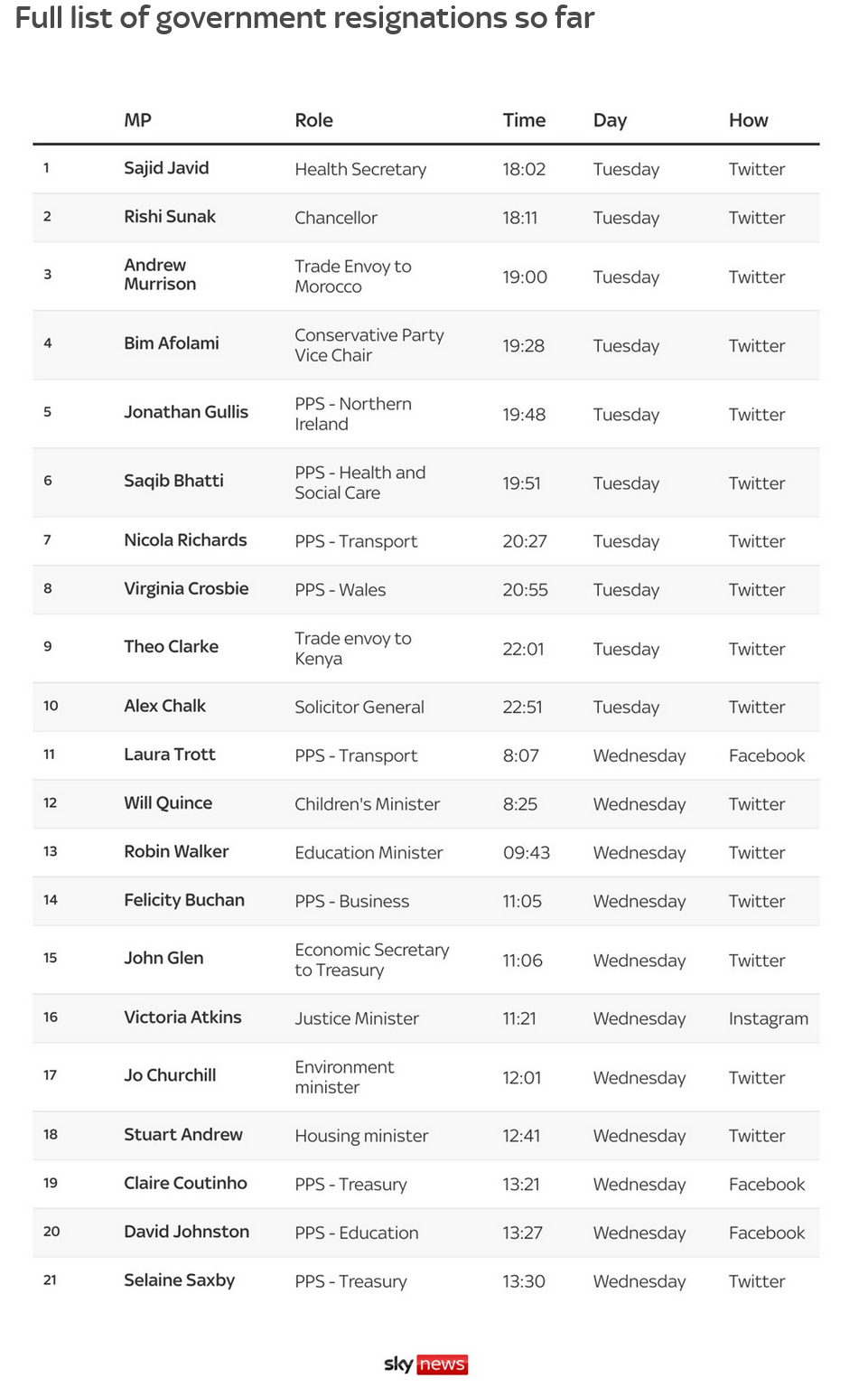Click the MP column header
868x1397 pixels.
pos(137,120)
